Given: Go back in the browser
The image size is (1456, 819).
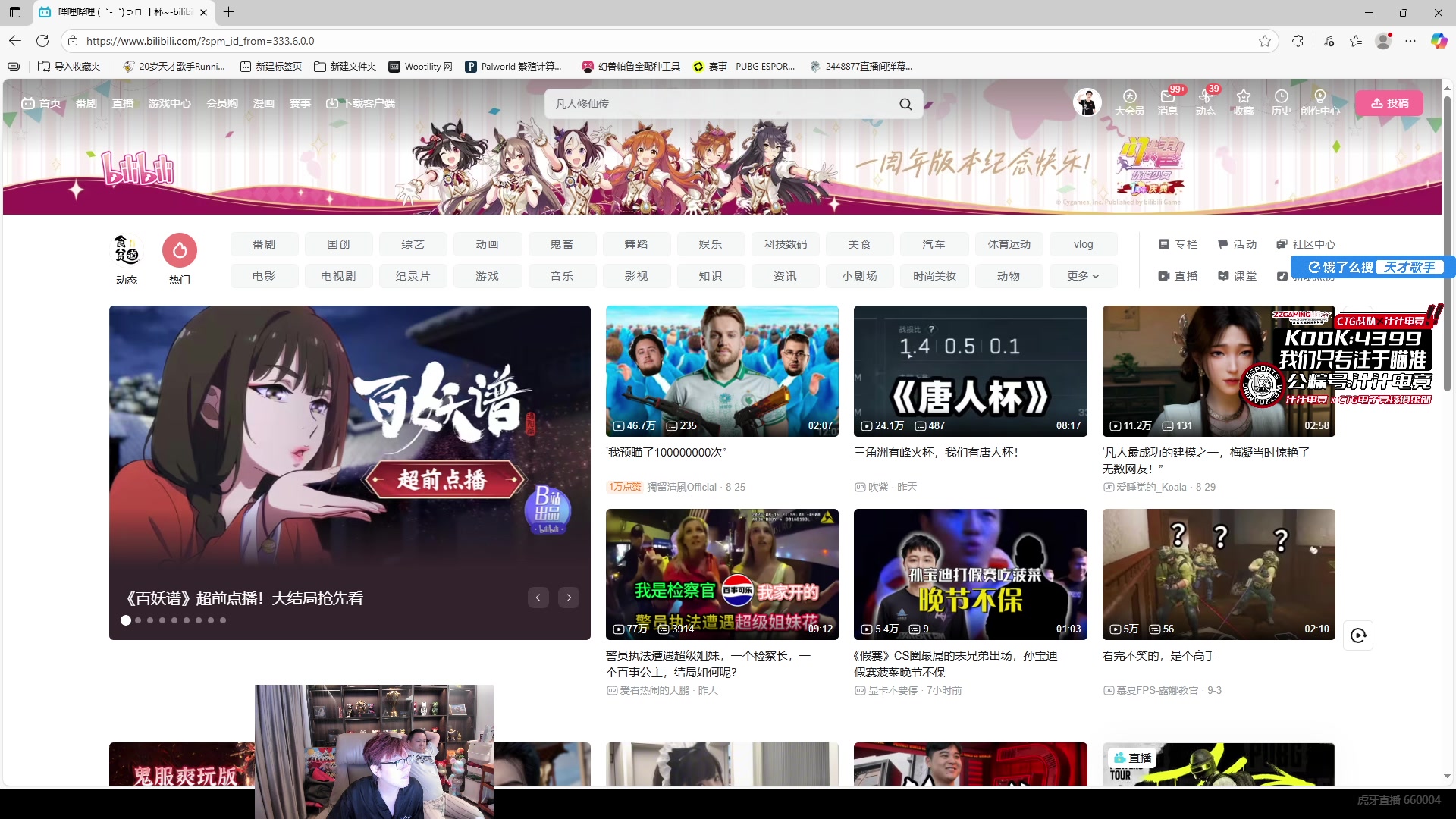Looking at the screenshot, I should coord(15,41).
